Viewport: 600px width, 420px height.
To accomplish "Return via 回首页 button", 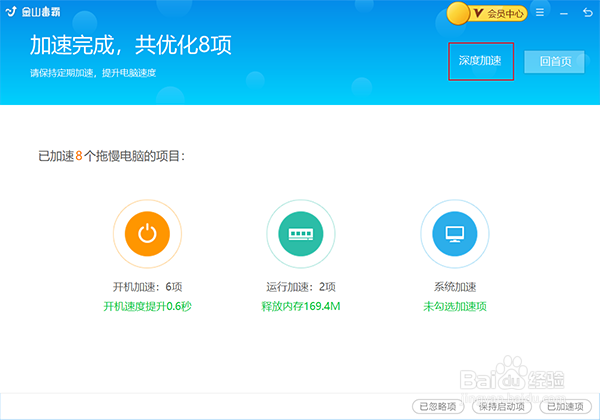I will point(554,62).
